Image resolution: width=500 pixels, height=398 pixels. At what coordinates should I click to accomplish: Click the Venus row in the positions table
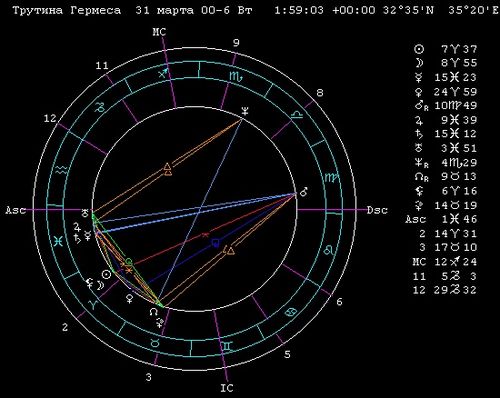click(x=446, y=92)
